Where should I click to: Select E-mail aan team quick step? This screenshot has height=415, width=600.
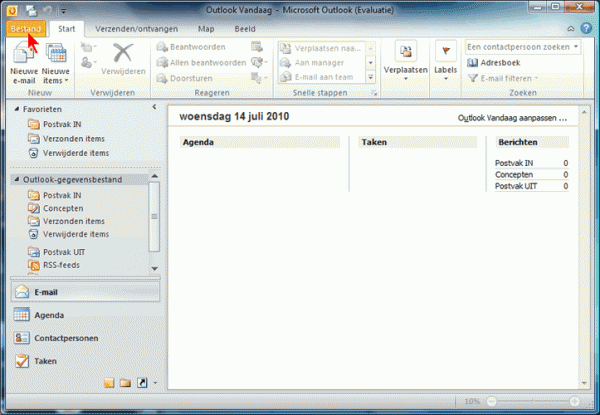coord(317,77)
